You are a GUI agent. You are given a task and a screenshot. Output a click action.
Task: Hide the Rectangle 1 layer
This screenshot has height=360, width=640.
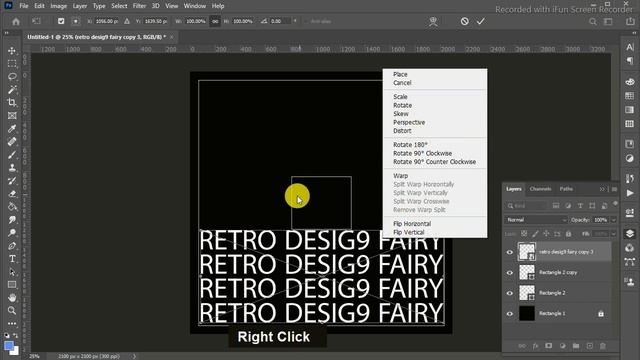click(509, 313)
